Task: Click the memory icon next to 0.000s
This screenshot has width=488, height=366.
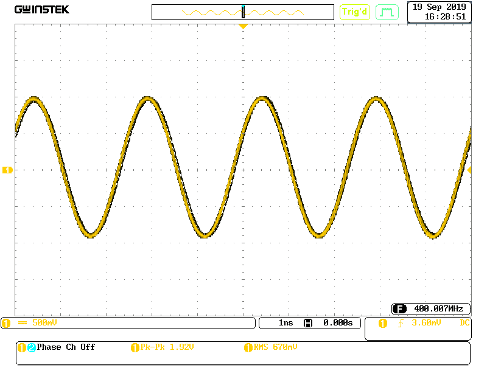Action: [308, 323]
